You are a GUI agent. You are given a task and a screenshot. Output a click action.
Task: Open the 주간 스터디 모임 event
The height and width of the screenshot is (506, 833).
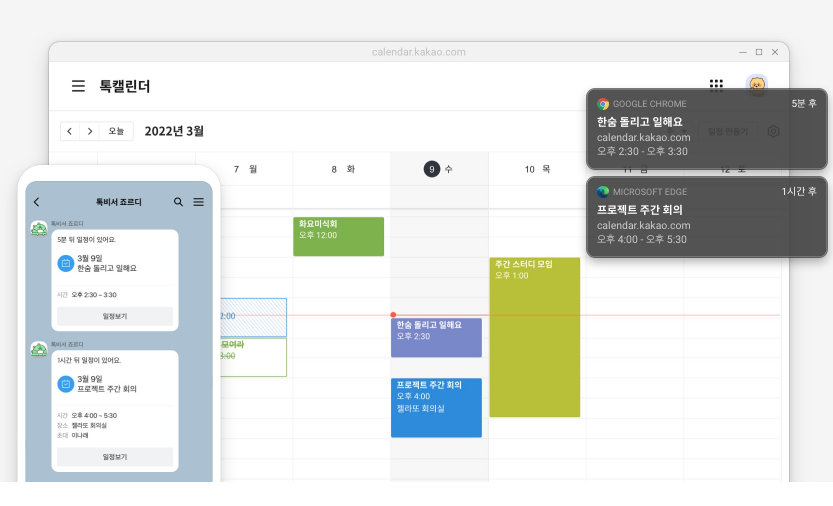click(534, 337)
